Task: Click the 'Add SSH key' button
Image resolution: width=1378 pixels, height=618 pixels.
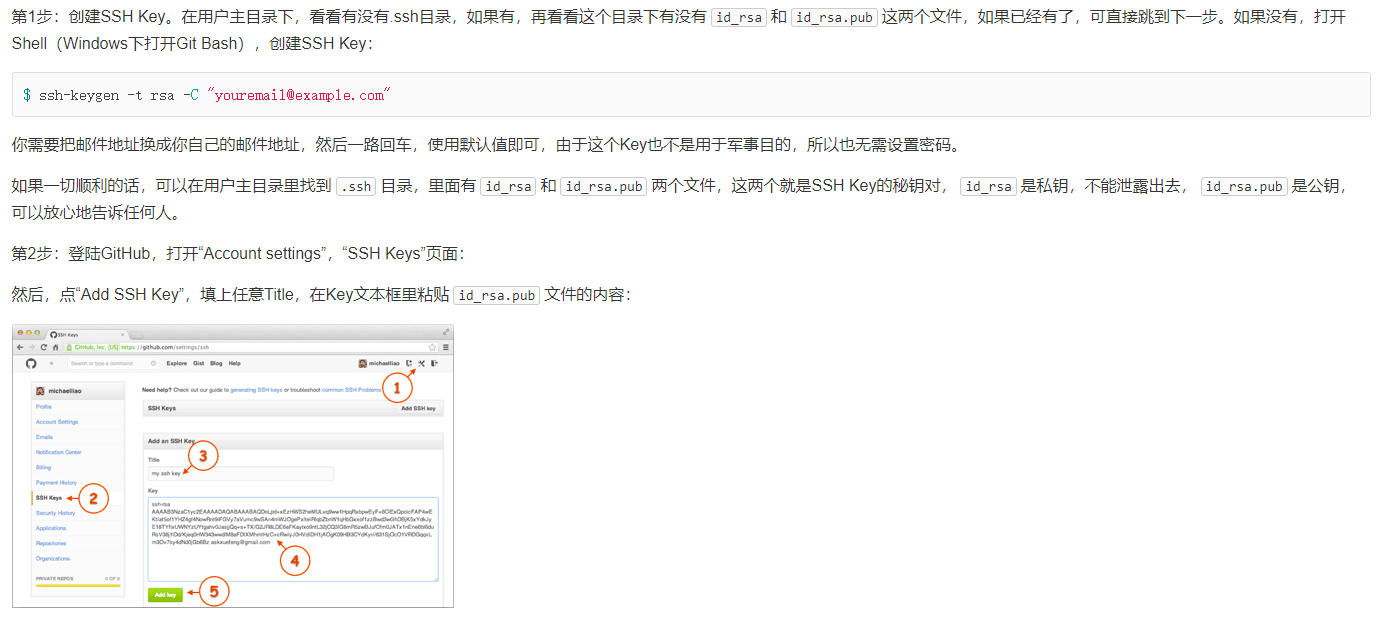Action: 418,408
